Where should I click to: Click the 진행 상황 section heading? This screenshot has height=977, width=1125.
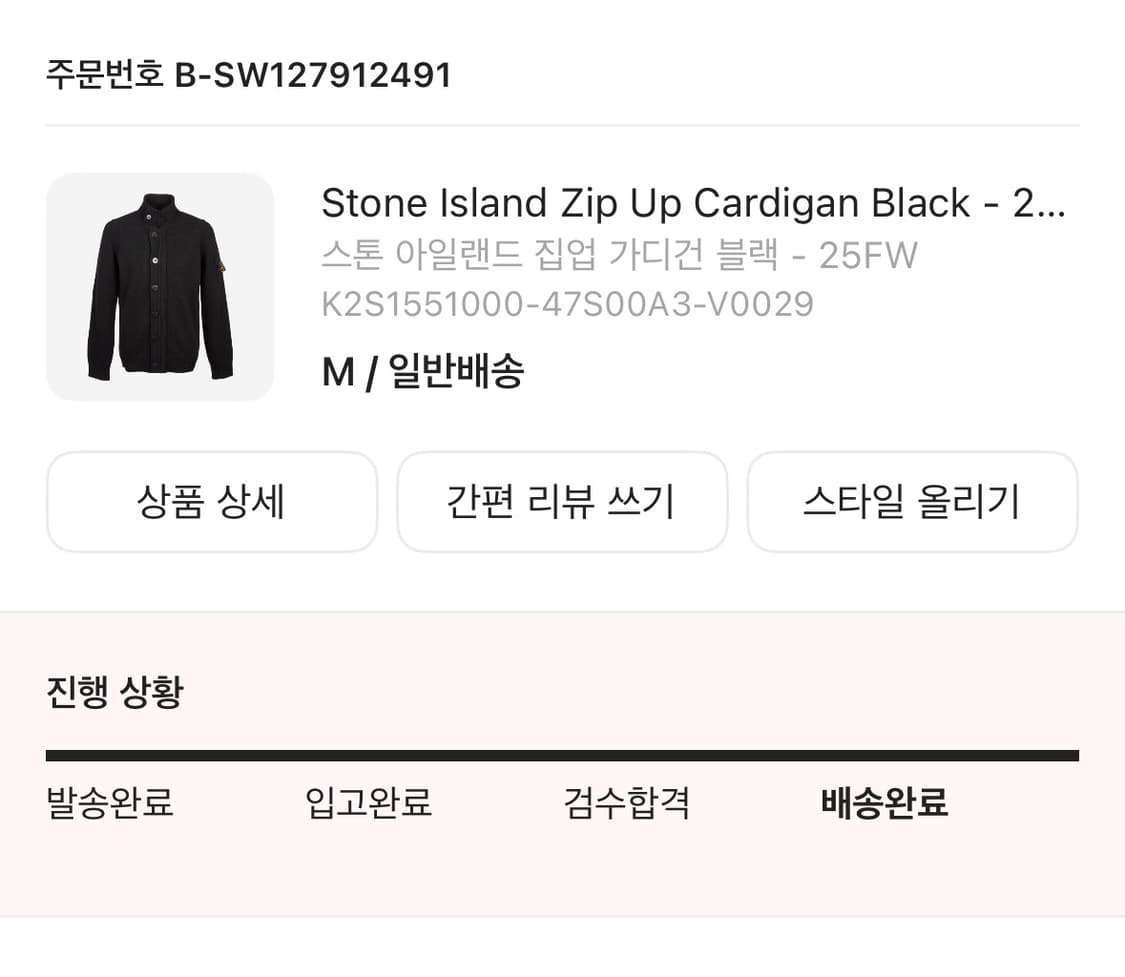(115, 692)
